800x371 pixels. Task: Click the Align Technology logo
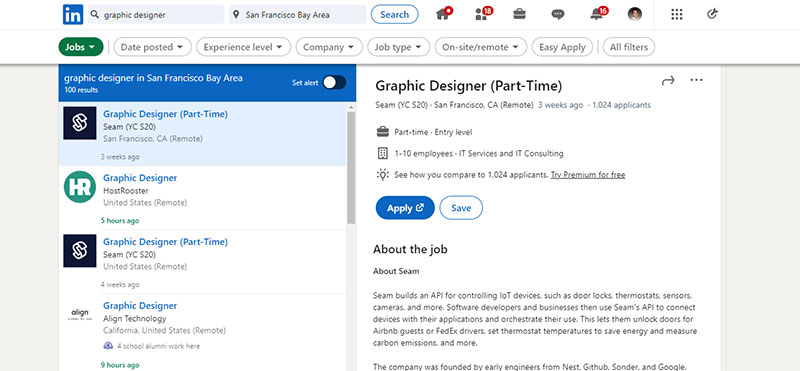tap(80, 314)
